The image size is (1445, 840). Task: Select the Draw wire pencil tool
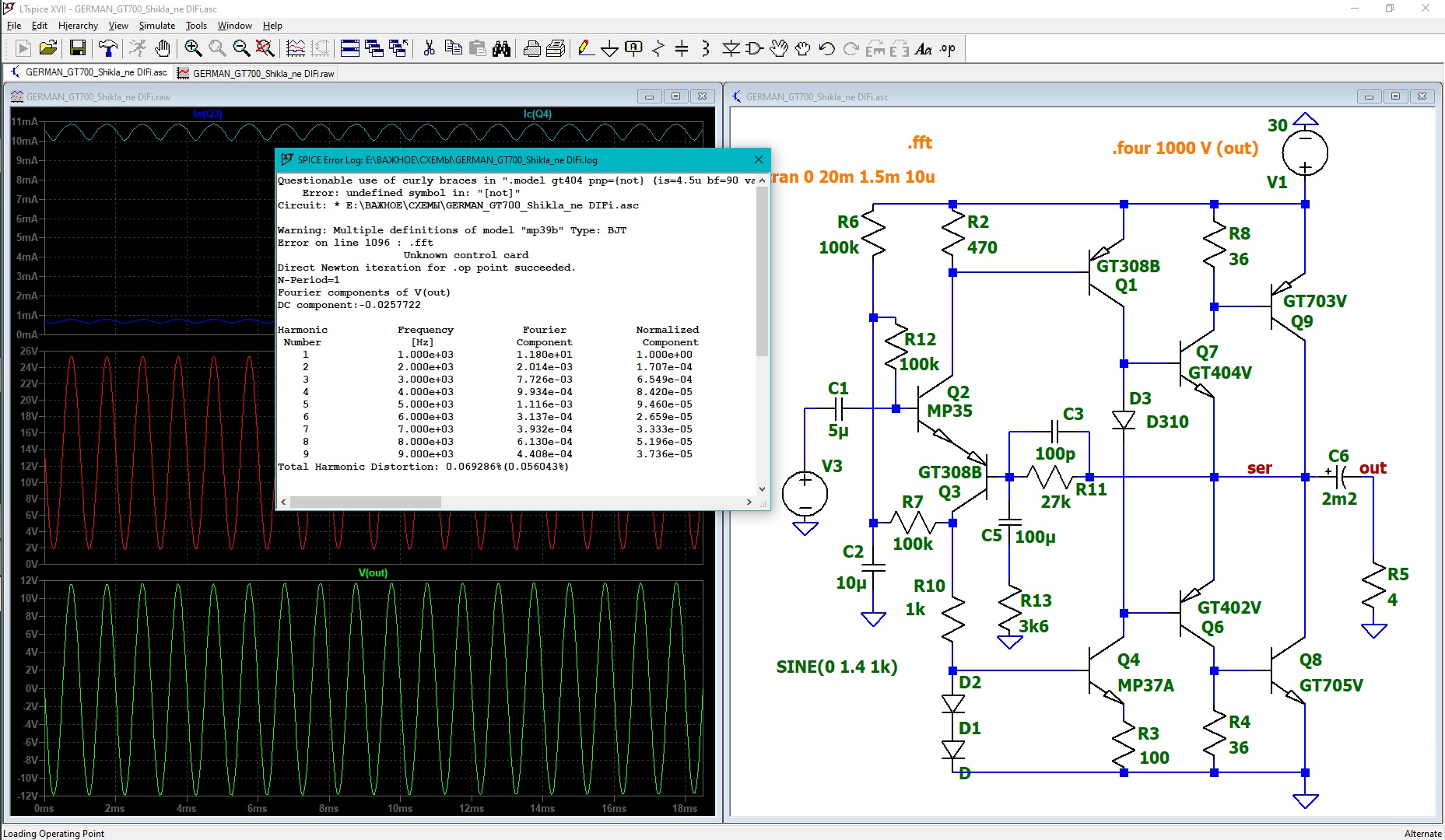(x=586, y=48)
